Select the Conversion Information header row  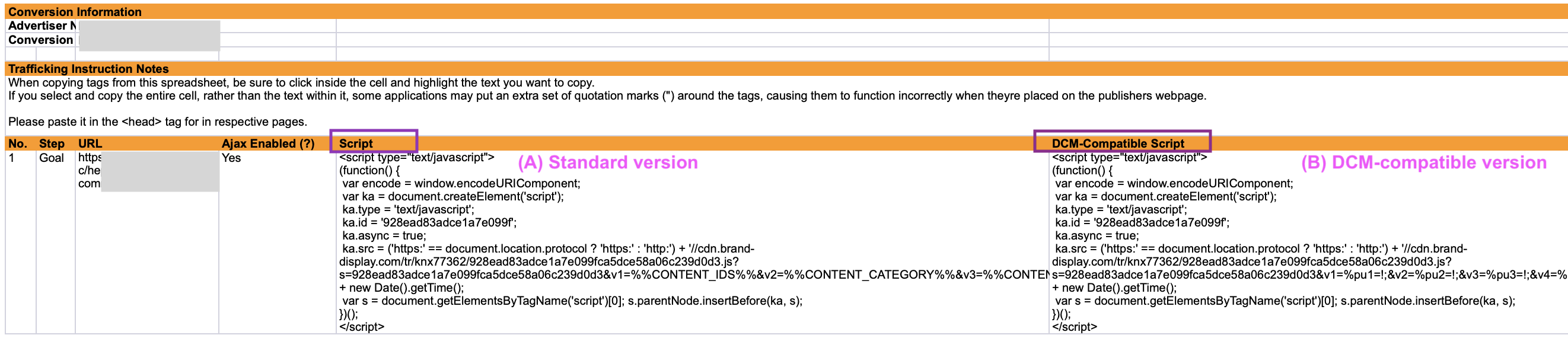point(74,11)
